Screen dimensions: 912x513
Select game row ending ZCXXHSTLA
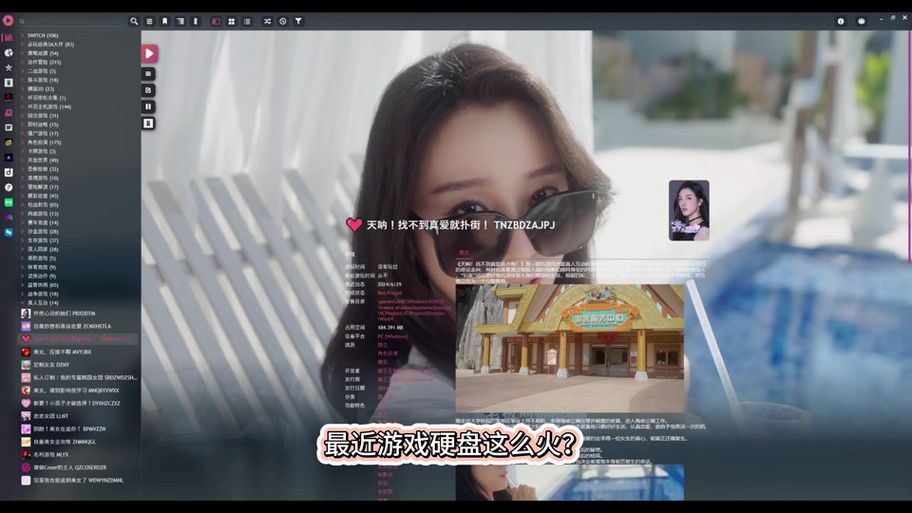click(x=79, y=326)
